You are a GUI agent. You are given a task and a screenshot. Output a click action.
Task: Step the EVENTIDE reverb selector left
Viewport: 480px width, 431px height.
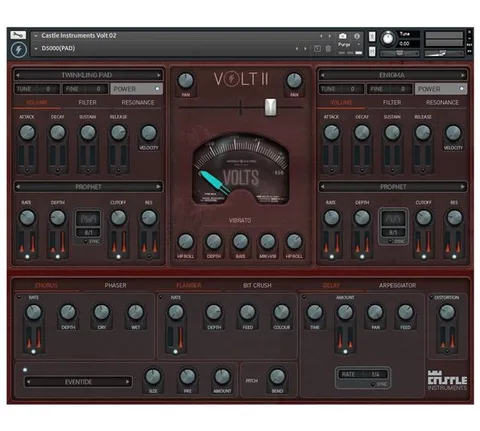28,382
